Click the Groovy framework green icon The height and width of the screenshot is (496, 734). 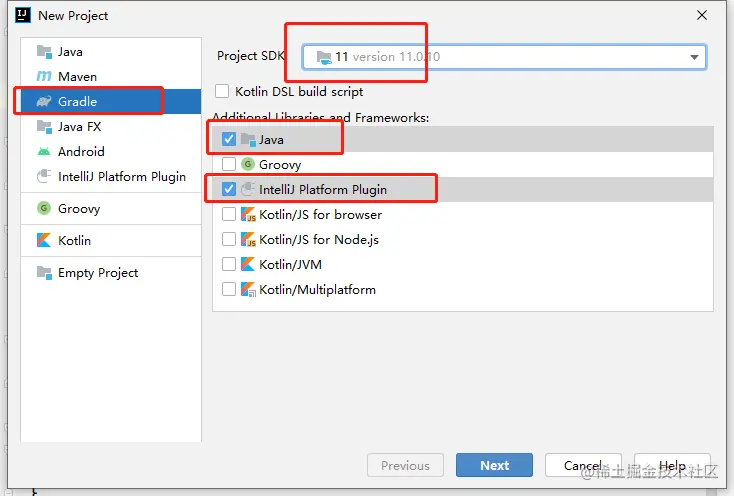click(248, 164)
